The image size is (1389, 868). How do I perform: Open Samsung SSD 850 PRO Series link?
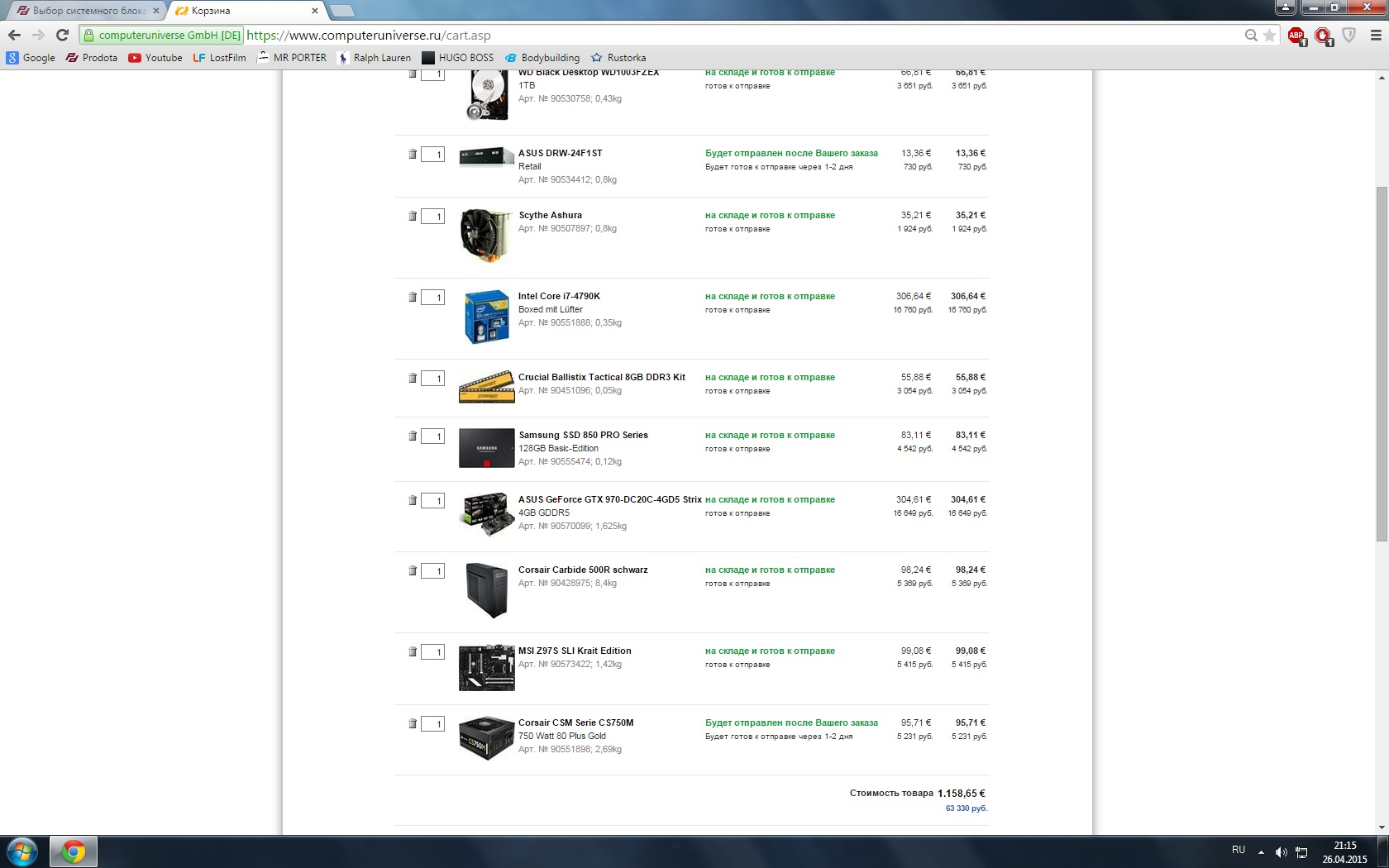[583, 435]
